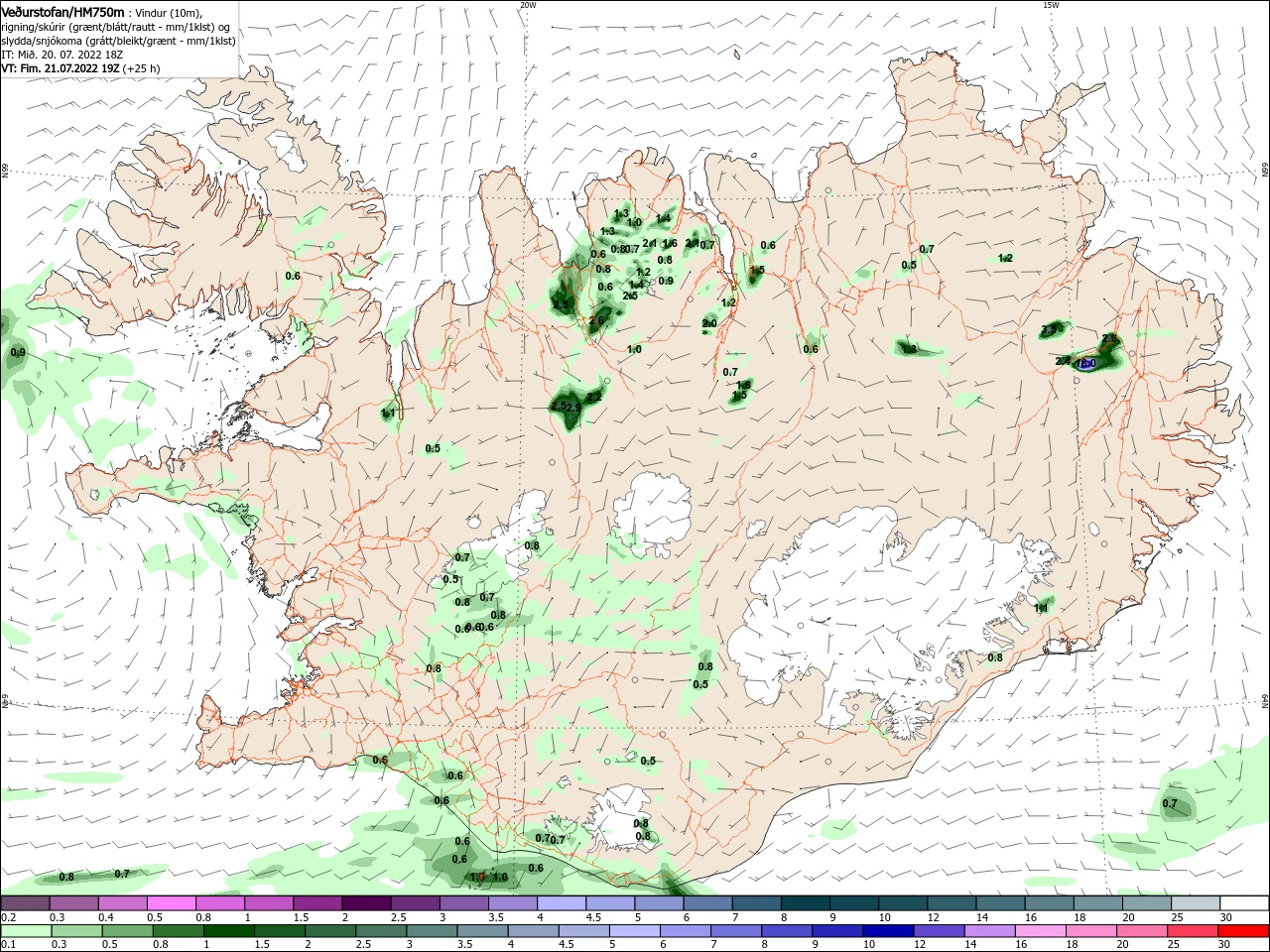Click the 2.2 rain value on the map
The image size is (1270, 952).
point(594,397)
